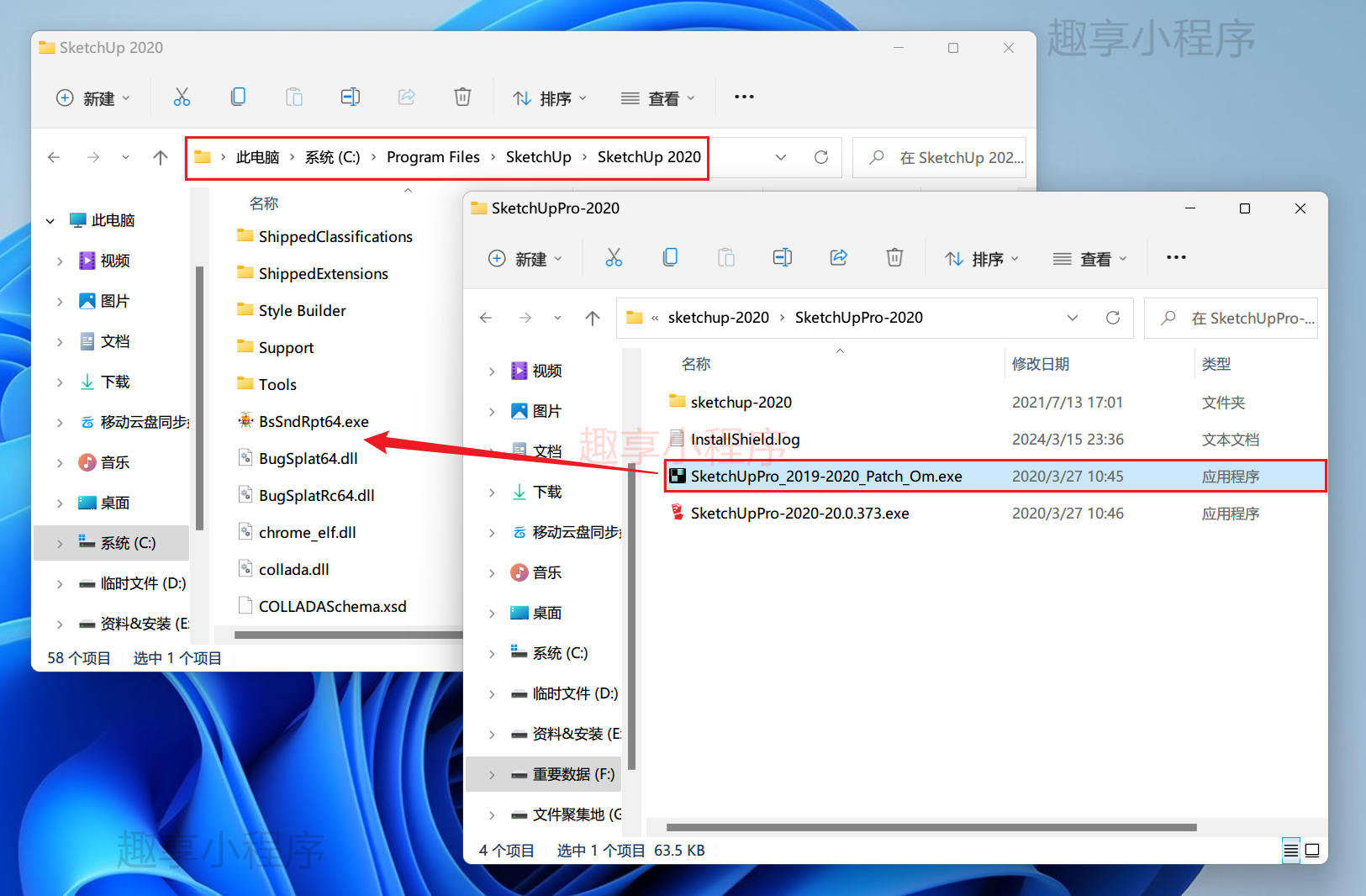This screenshot has width=1366, height=896.
Task: Click 系统 (C:) breadcrumb in address bar
Action: (x=332, y=157)
